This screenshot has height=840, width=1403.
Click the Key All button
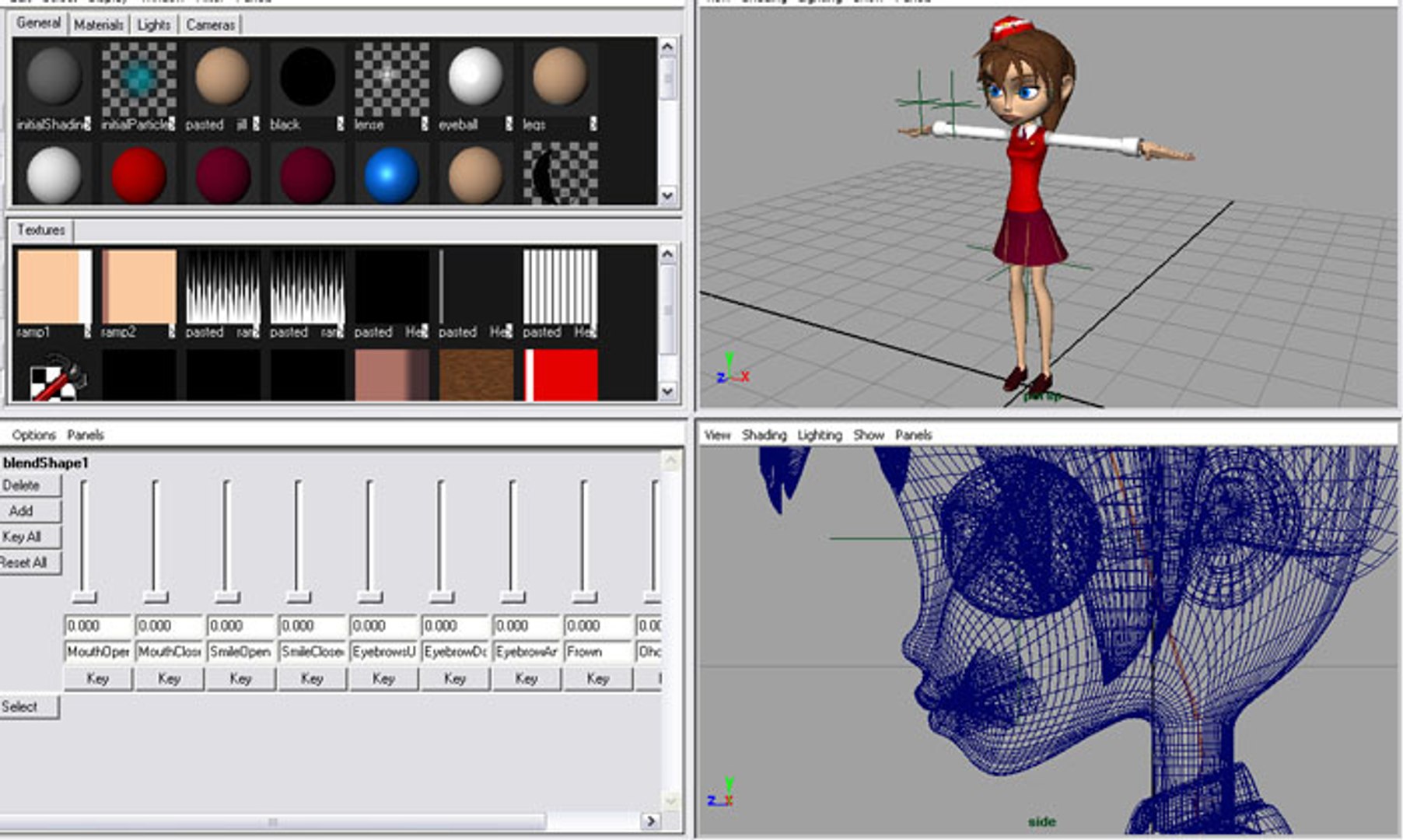click(29, 537)
